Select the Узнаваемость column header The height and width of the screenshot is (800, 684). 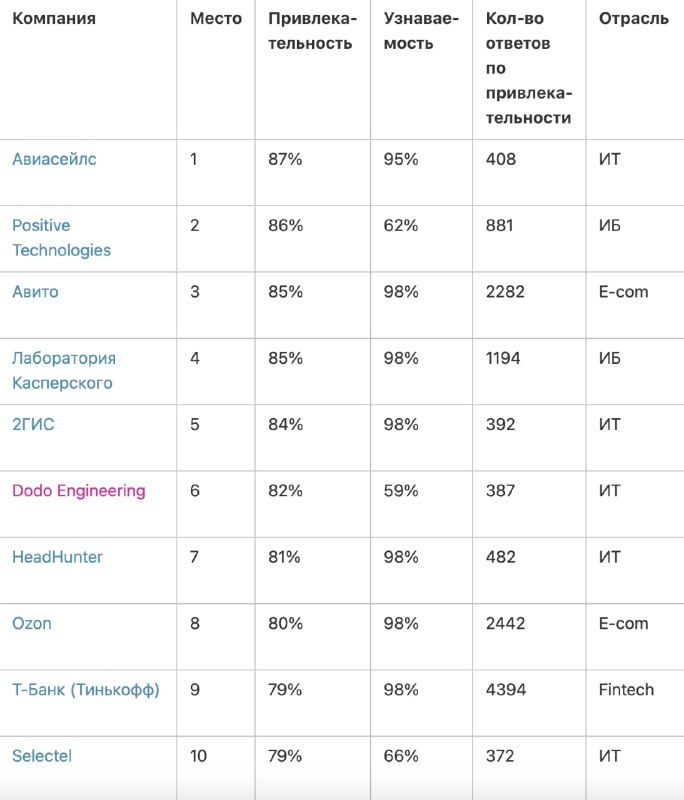pyautogui.click(x=421, y=31)
